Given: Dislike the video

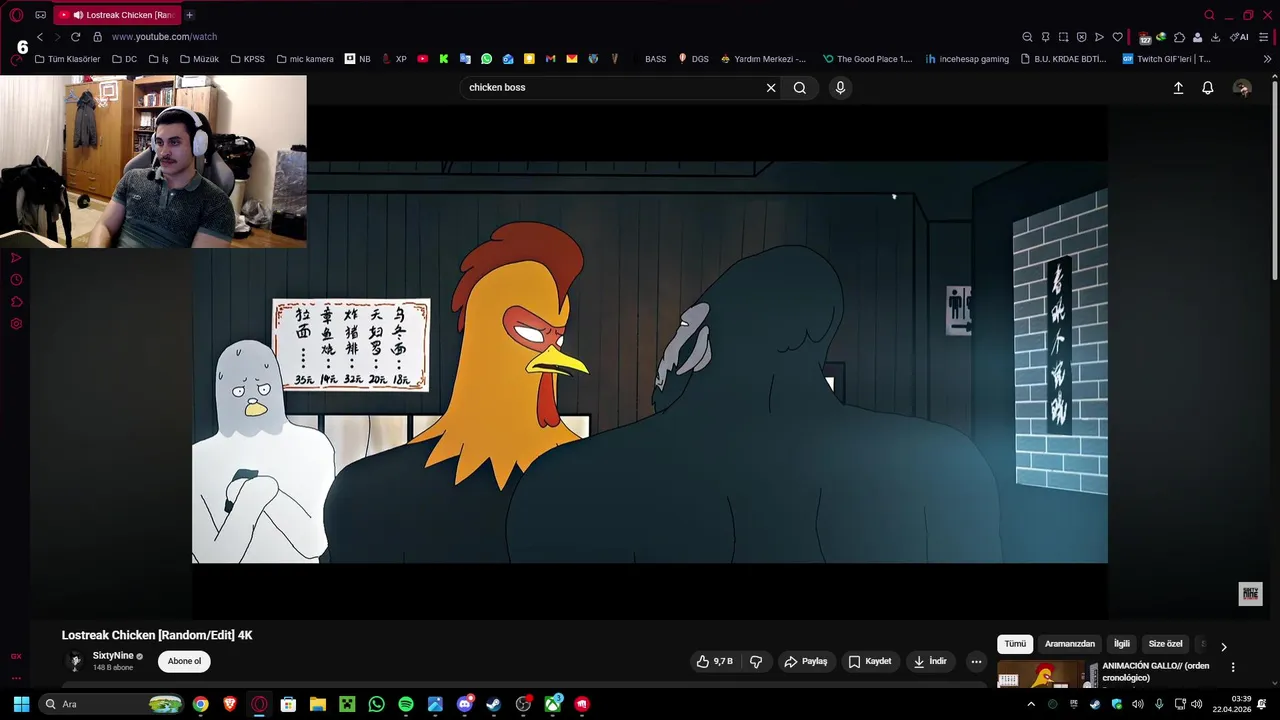Looking at the screenshot, I should coord(756,661).
